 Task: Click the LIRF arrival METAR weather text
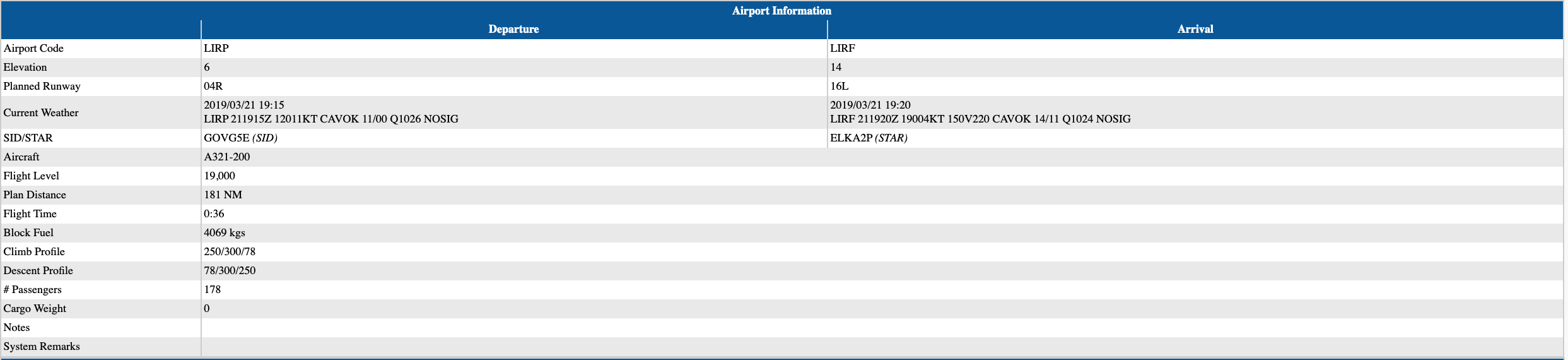point(980,119)
